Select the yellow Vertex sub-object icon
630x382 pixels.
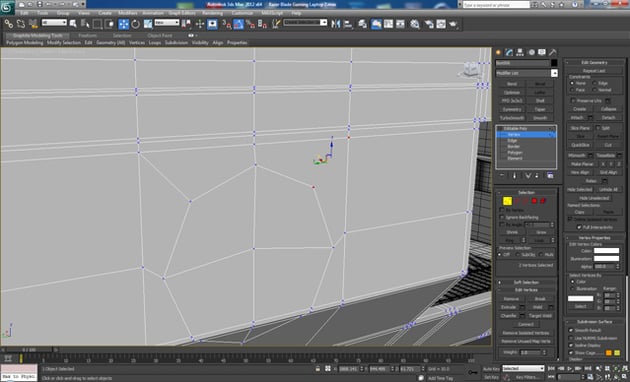tap(507, 201)
